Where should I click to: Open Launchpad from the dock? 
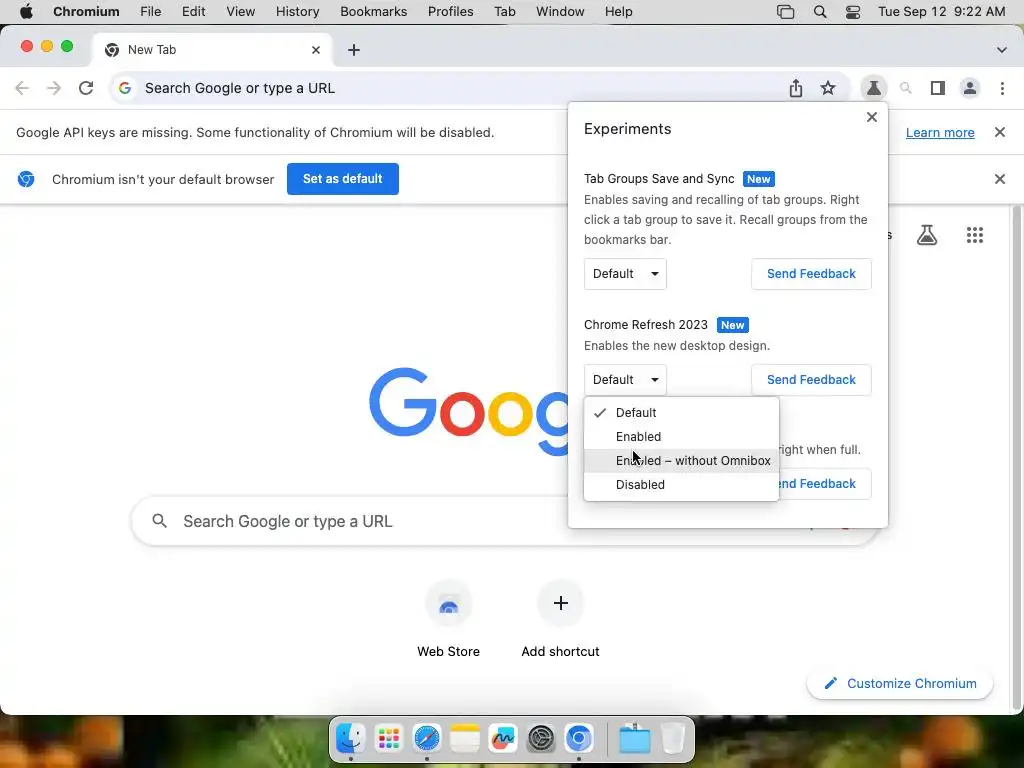click(389, 739)
